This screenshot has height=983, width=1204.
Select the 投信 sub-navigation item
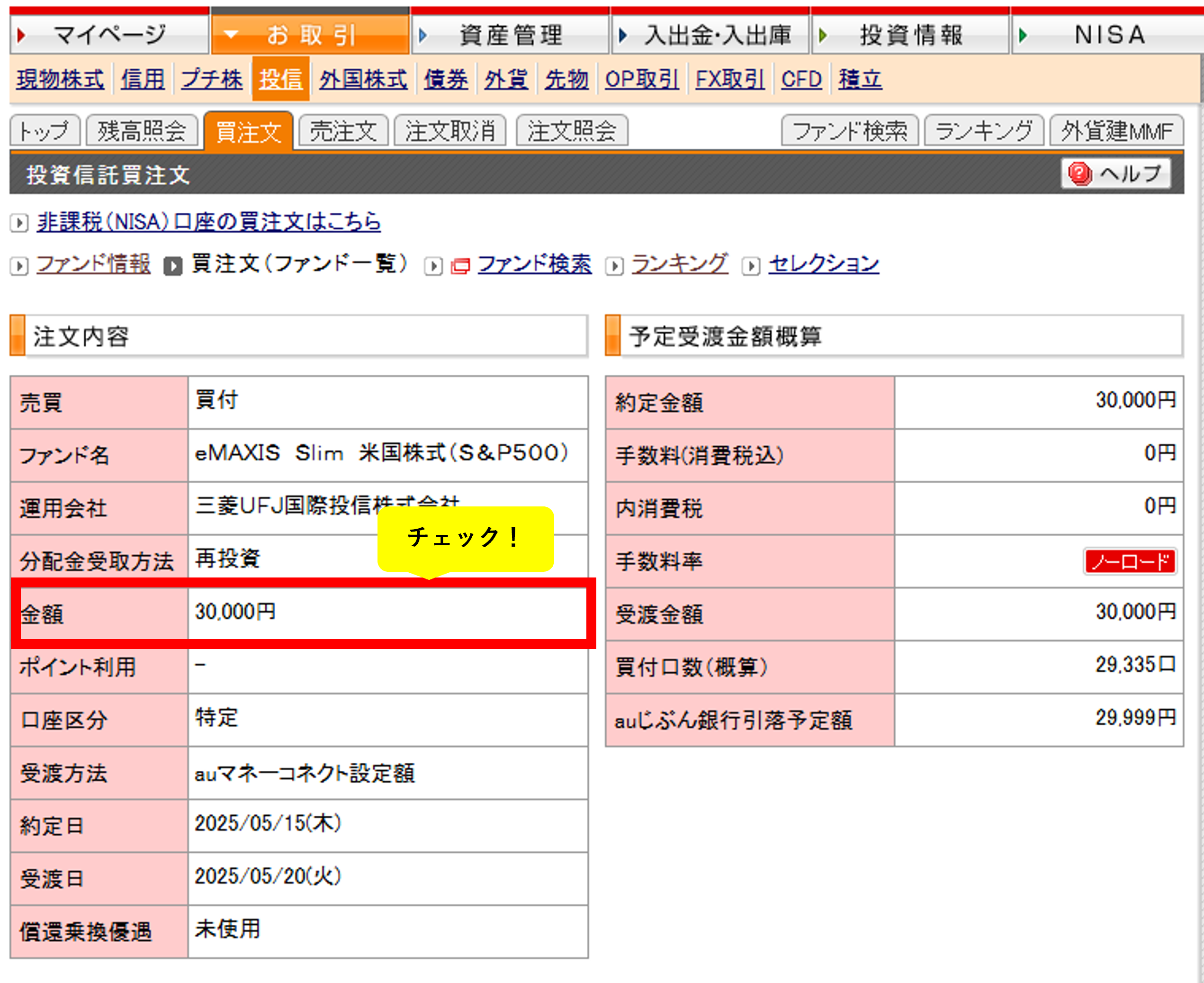[x=281, y=79]
